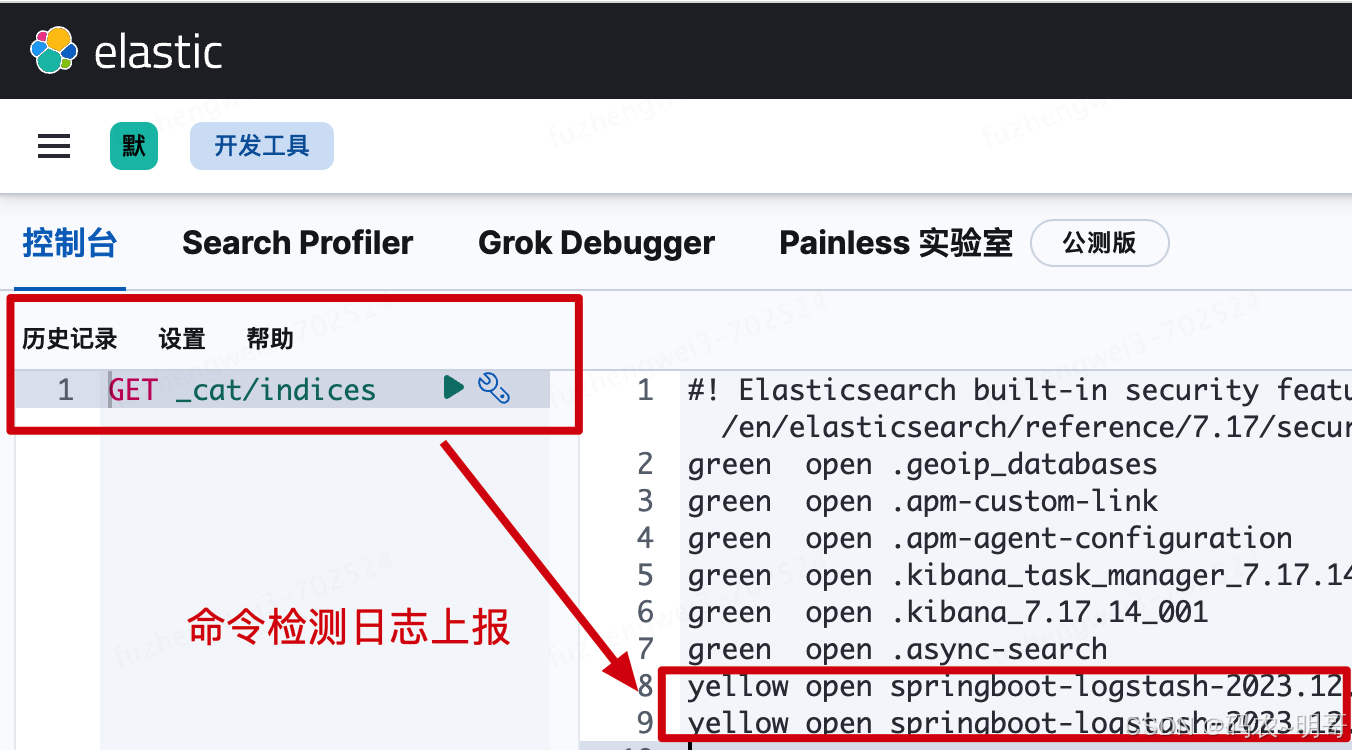Click the .geoip_databases output row
1352x750 pixels.
point(922,464)
